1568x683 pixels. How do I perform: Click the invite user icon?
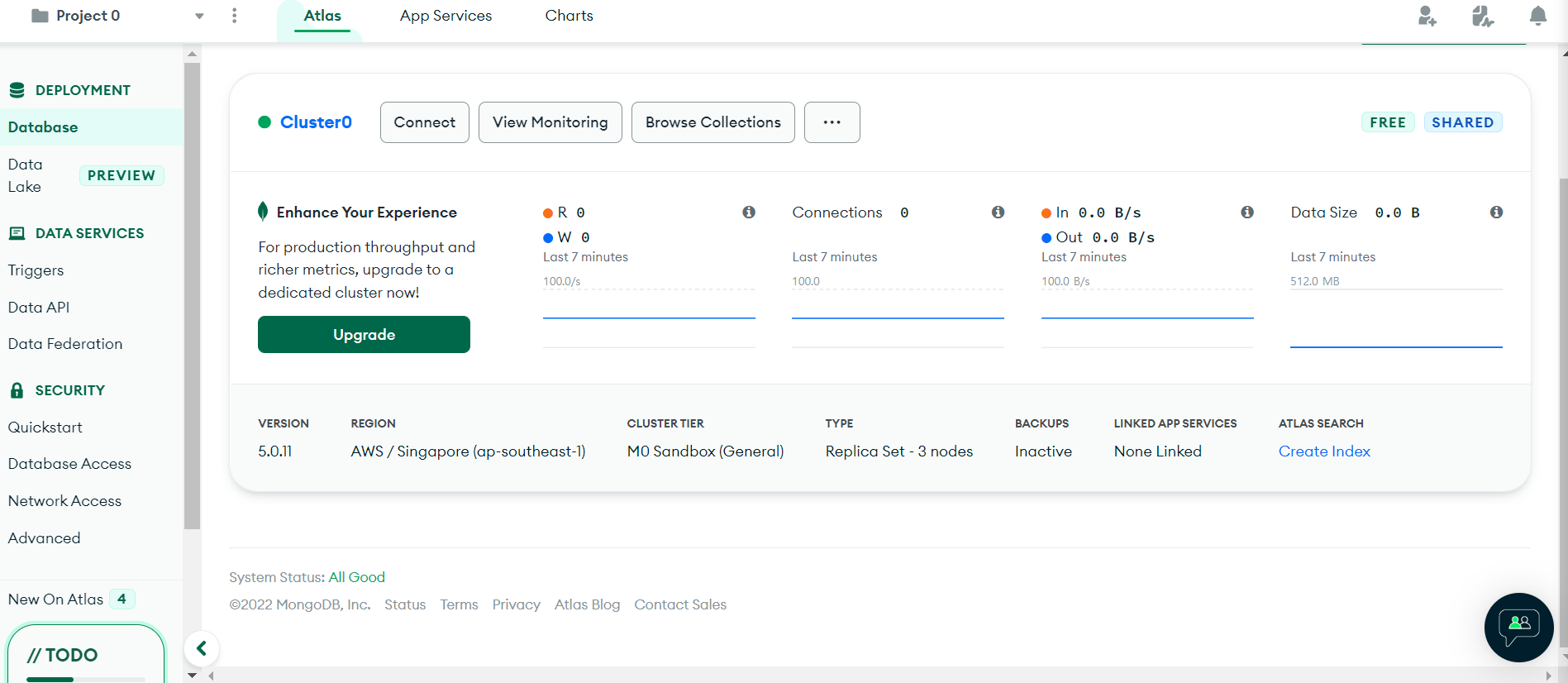(x=1427, y=16)
